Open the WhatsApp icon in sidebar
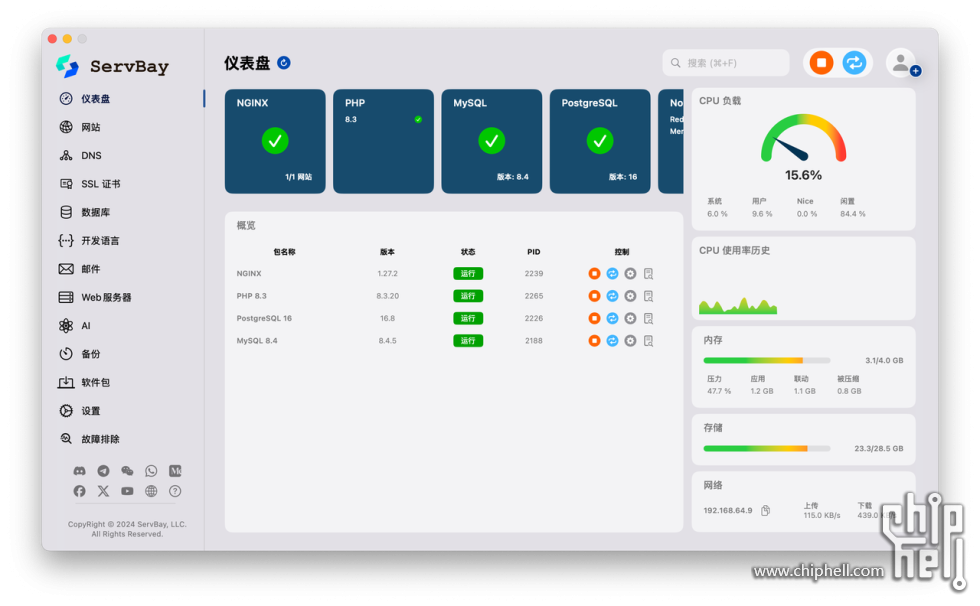The image size is (980, 606). (x=151, y=471)
